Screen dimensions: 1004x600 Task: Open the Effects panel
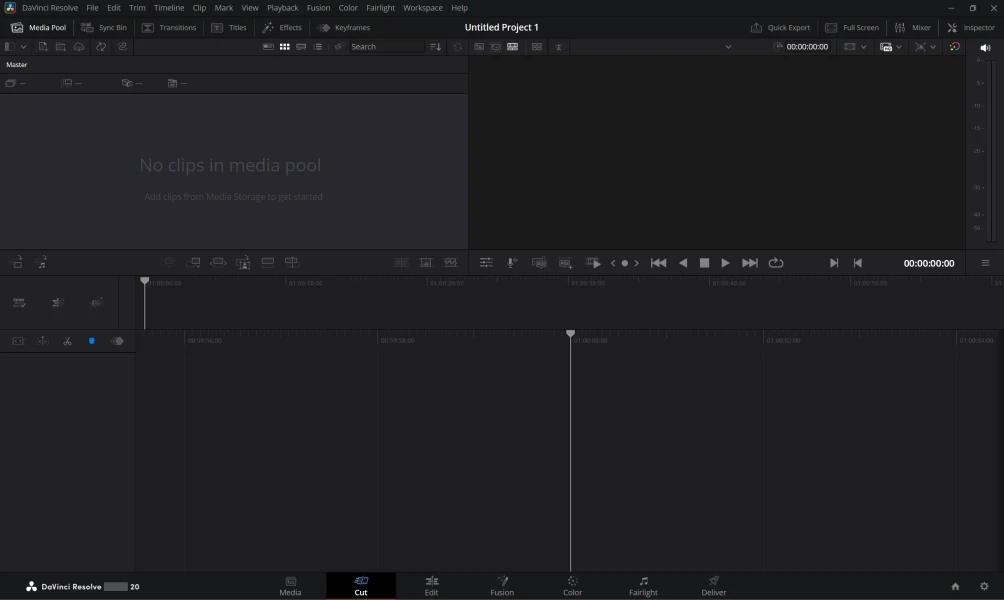(282, 28)
